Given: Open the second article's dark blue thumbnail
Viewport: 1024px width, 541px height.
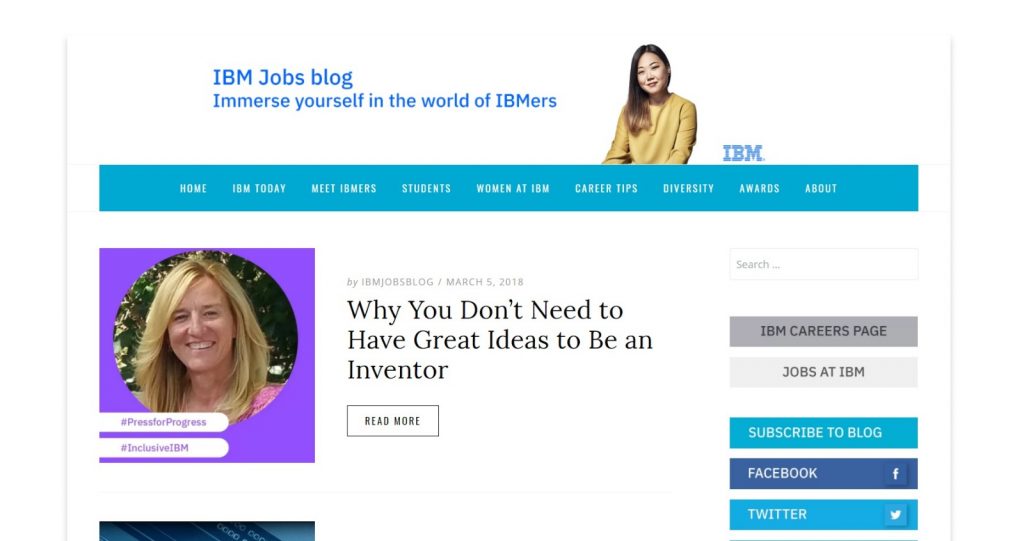Looking at the screenshot, I should coord(207,531).
